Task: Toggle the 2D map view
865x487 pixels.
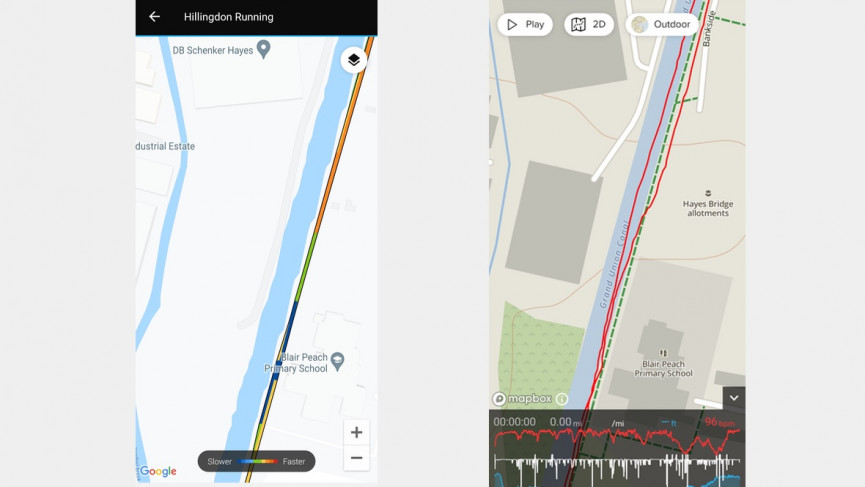Action: coord(589,24)
